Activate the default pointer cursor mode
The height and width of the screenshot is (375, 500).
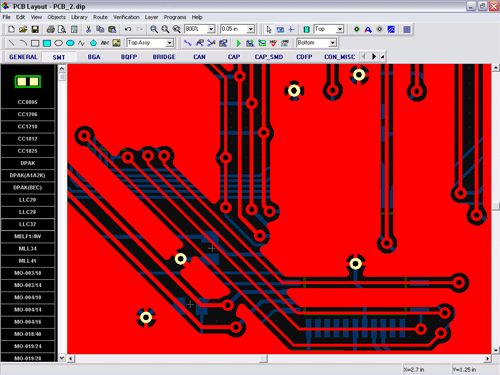click(x=269, y=29)
